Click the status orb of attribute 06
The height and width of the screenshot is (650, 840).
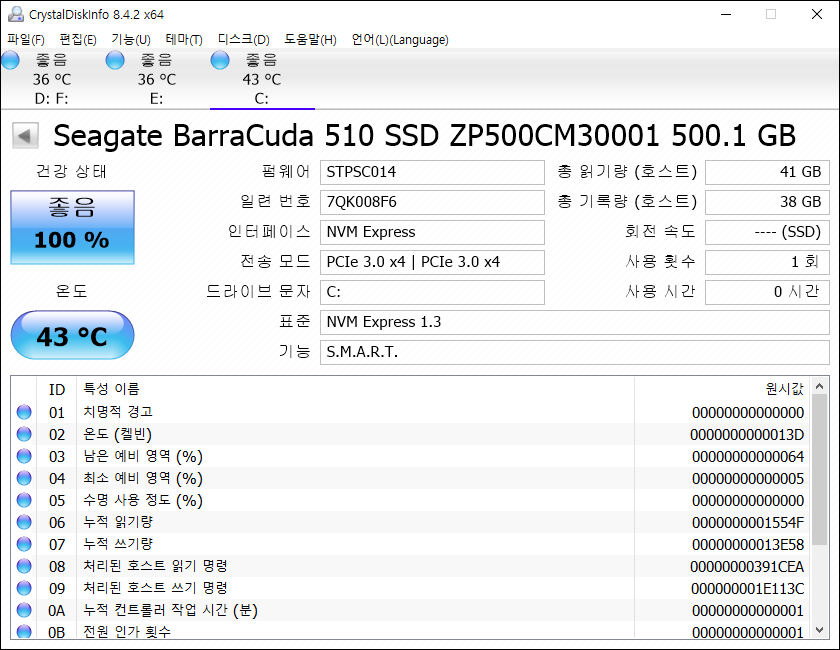tap(24, 522)
